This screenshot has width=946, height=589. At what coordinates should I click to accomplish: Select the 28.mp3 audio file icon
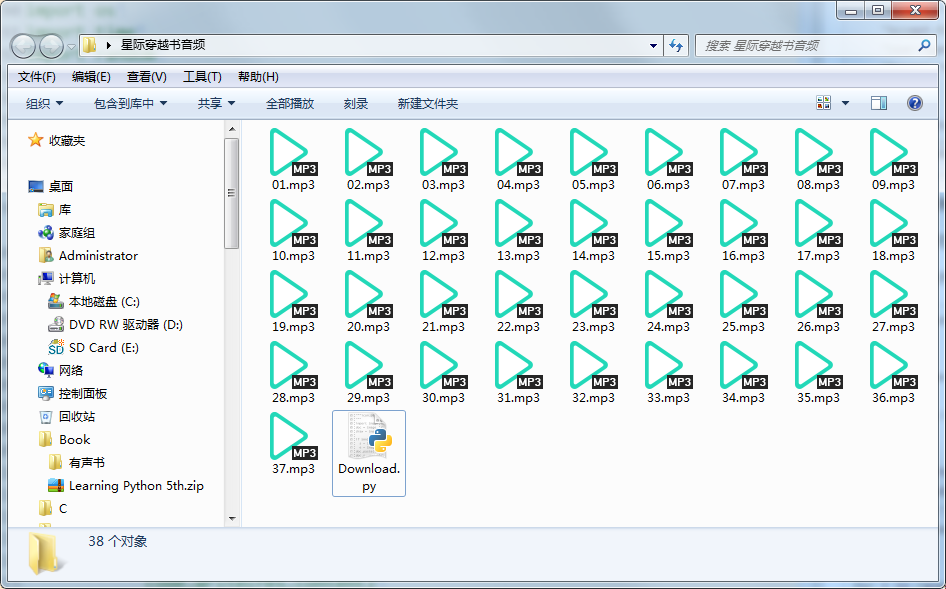[293, 366]
